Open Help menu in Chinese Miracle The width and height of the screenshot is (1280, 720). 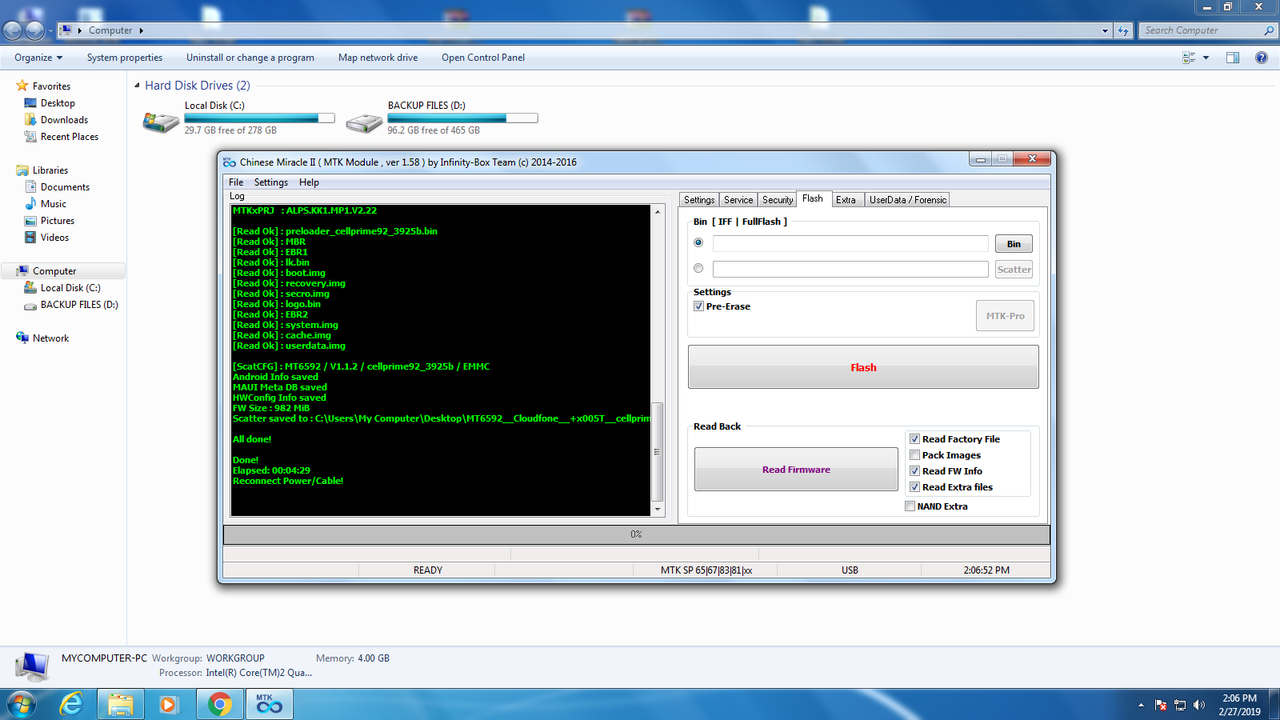point(309,182)
